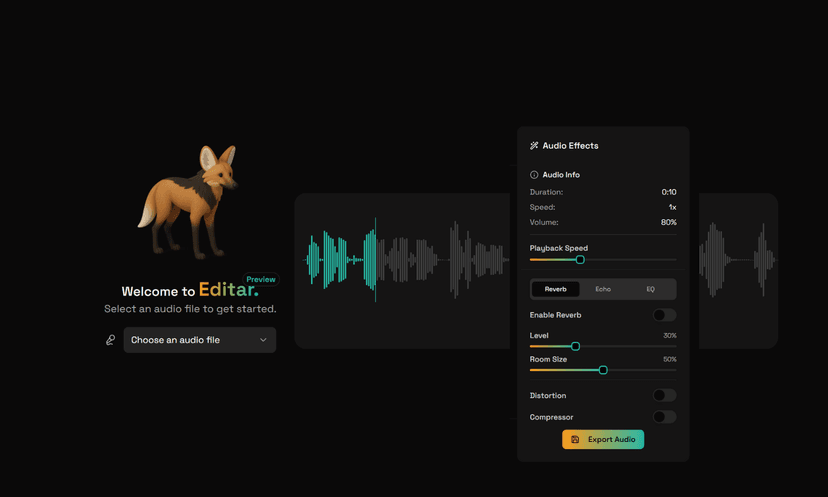This screenshot has height=497, width=828.
Task: Click the Room Size slider handle
Action: [603, 370]
